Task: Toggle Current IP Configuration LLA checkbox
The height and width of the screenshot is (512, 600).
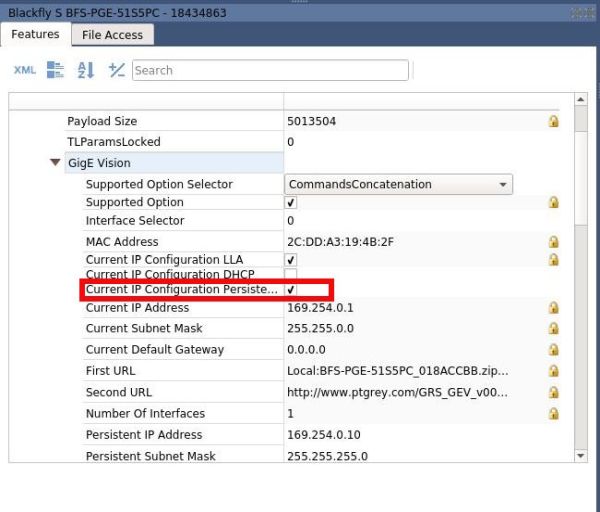Action: coord(291,259)
